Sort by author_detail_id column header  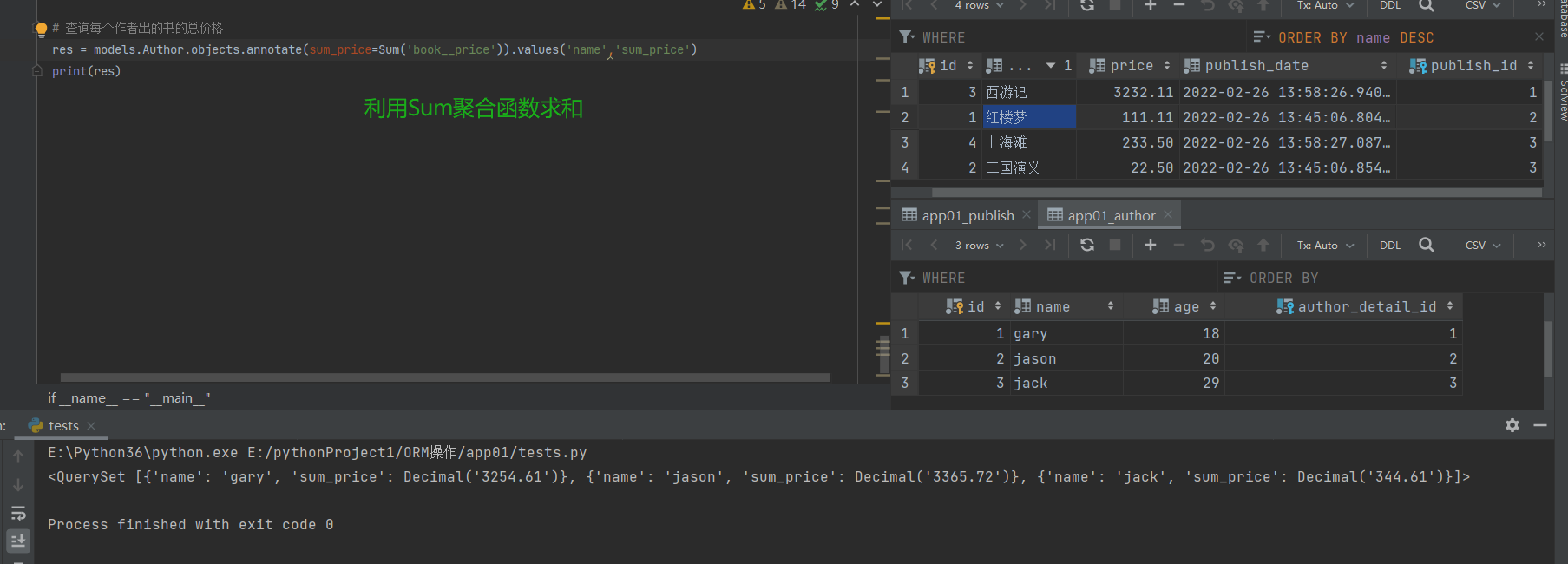[1343, 306]
